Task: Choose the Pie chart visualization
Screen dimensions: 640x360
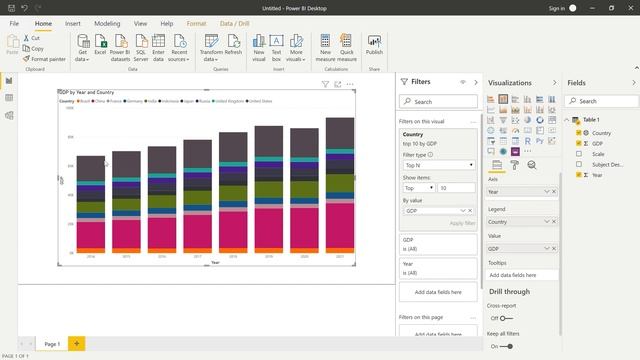Action: click(x=527, y=120)
